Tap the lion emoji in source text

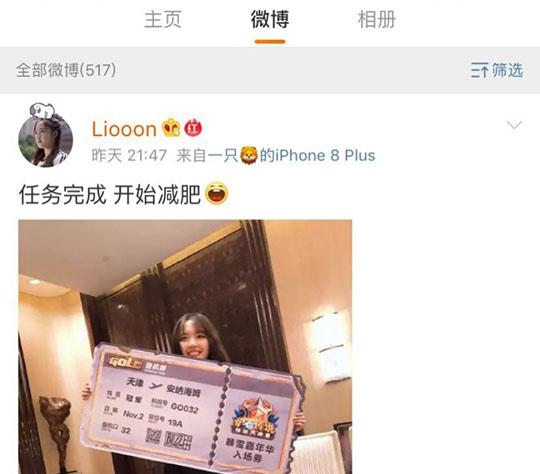tap(249, 155)
